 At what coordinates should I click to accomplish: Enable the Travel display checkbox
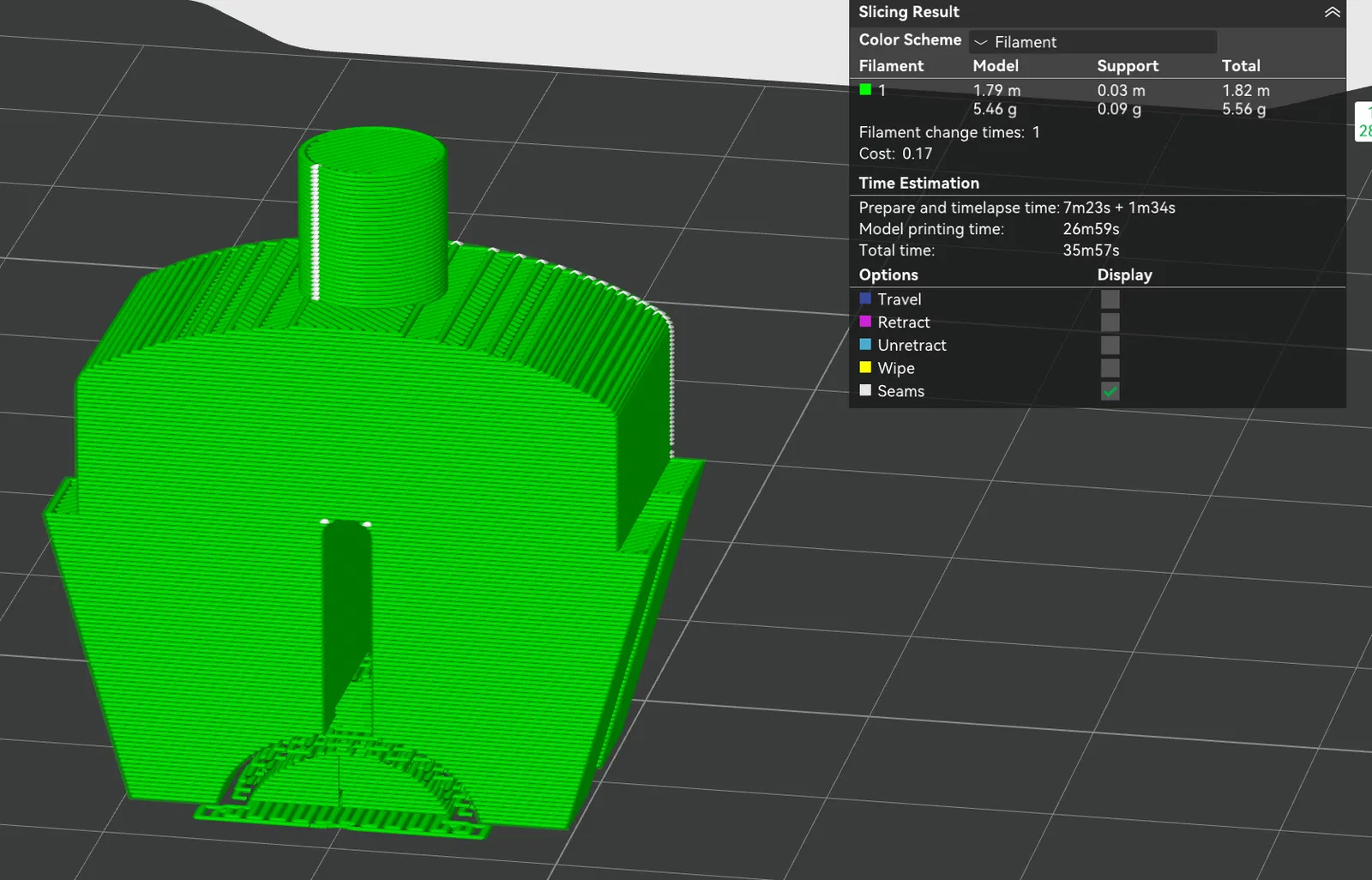click(1110, 299)
